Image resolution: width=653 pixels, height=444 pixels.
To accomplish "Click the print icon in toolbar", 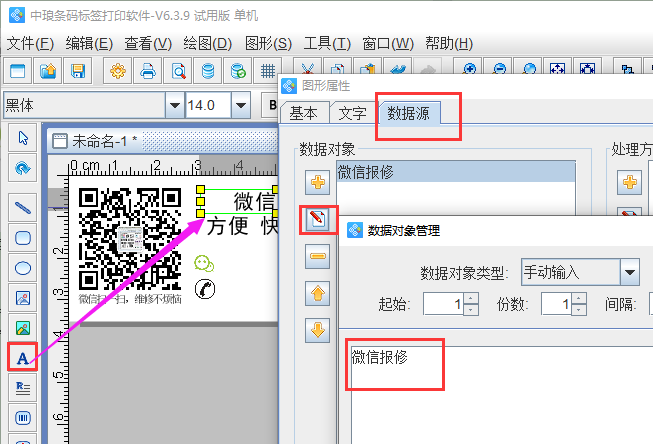I will pyautogui.click(x=148, y=71).
